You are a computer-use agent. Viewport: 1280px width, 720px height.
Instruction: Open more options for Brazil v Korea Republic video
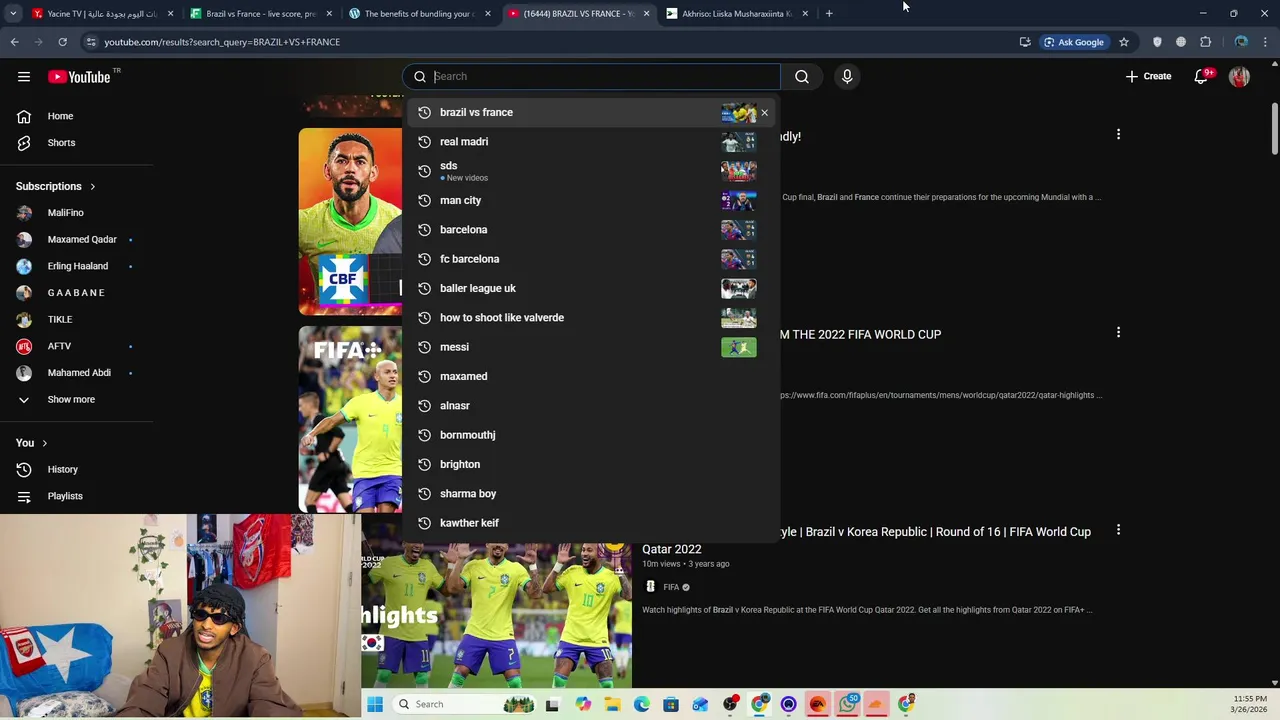pos(1118,530)
